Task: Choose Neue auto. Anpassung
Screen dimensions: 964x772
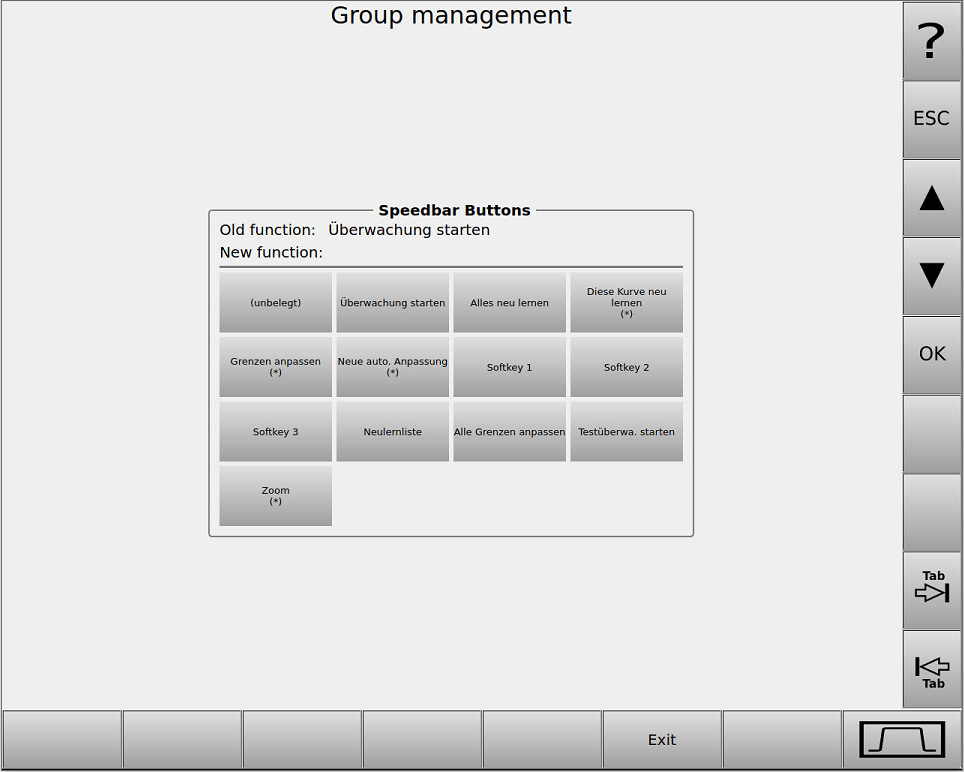Action: click(392, 367)
